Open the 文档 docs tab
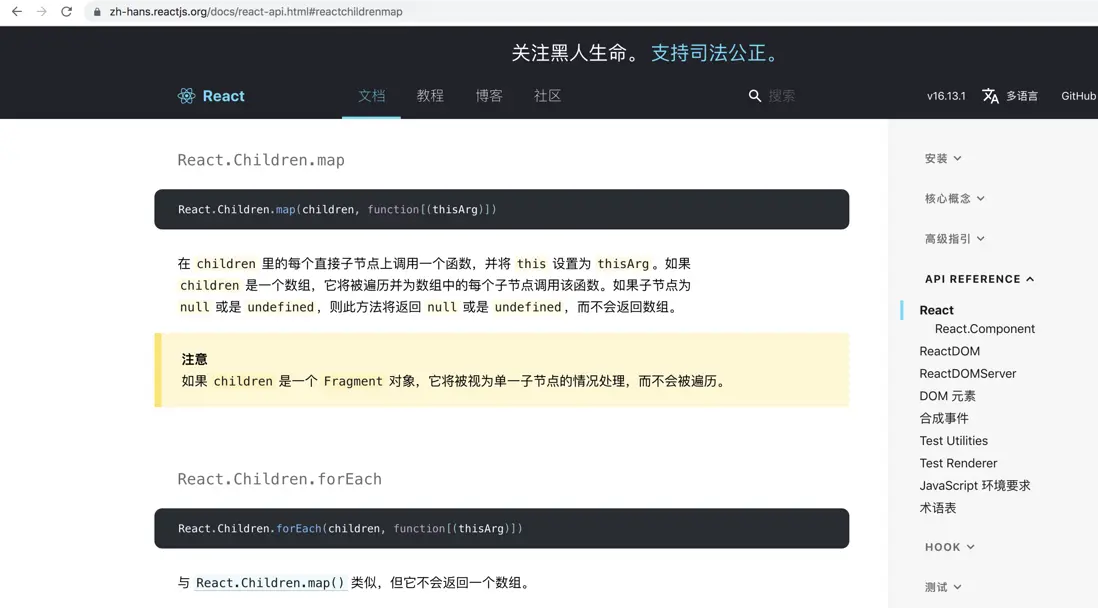The image size is (1098, 608). click(371, 96)
